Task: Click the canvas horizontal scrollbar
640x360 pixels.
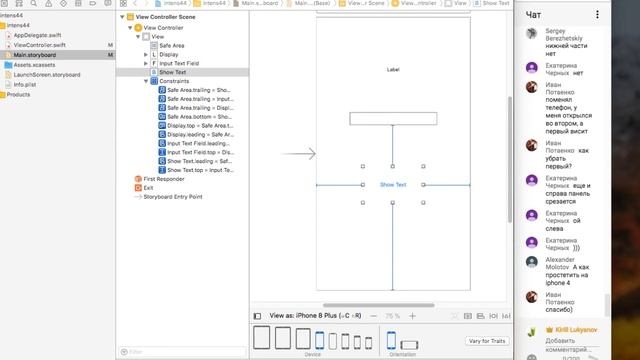Action: click(378, 305)
